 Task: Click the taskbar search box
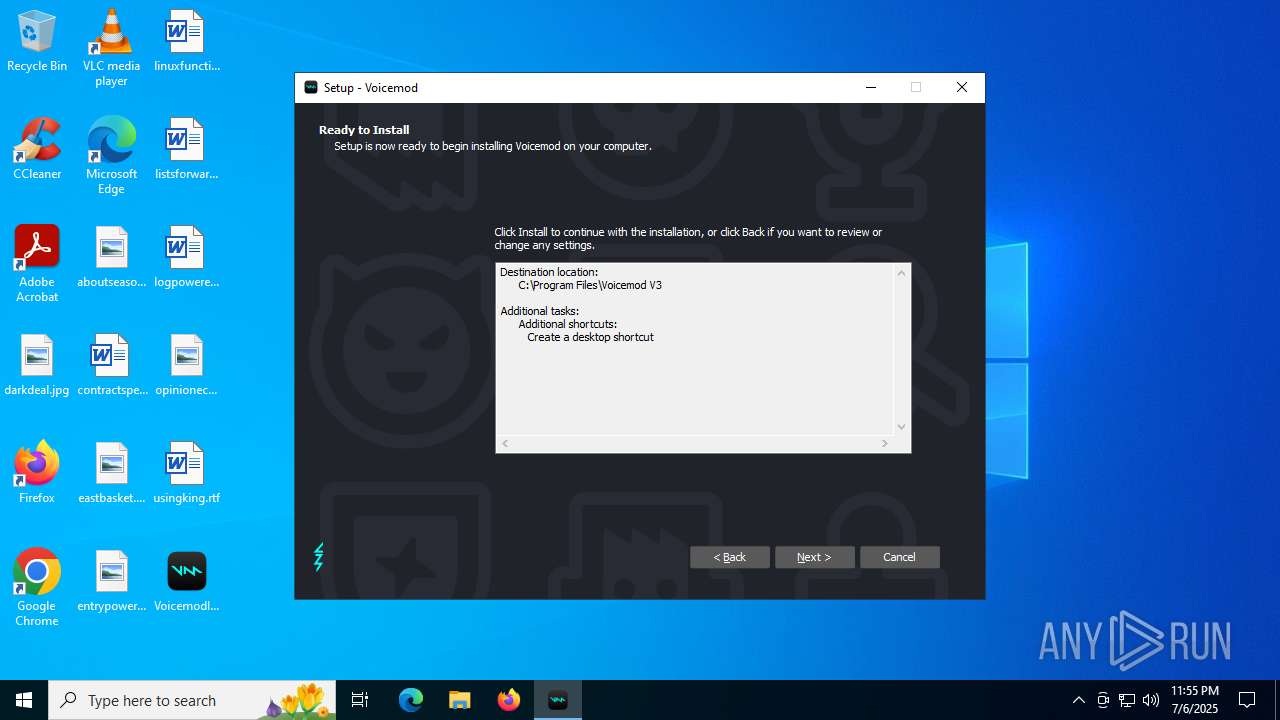192,700
